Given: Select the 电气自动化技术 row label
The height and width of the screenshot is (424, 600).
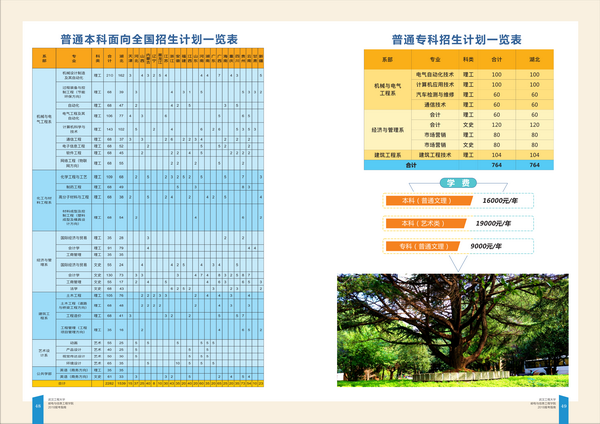Looking at the screenshot, I should 435,74.
